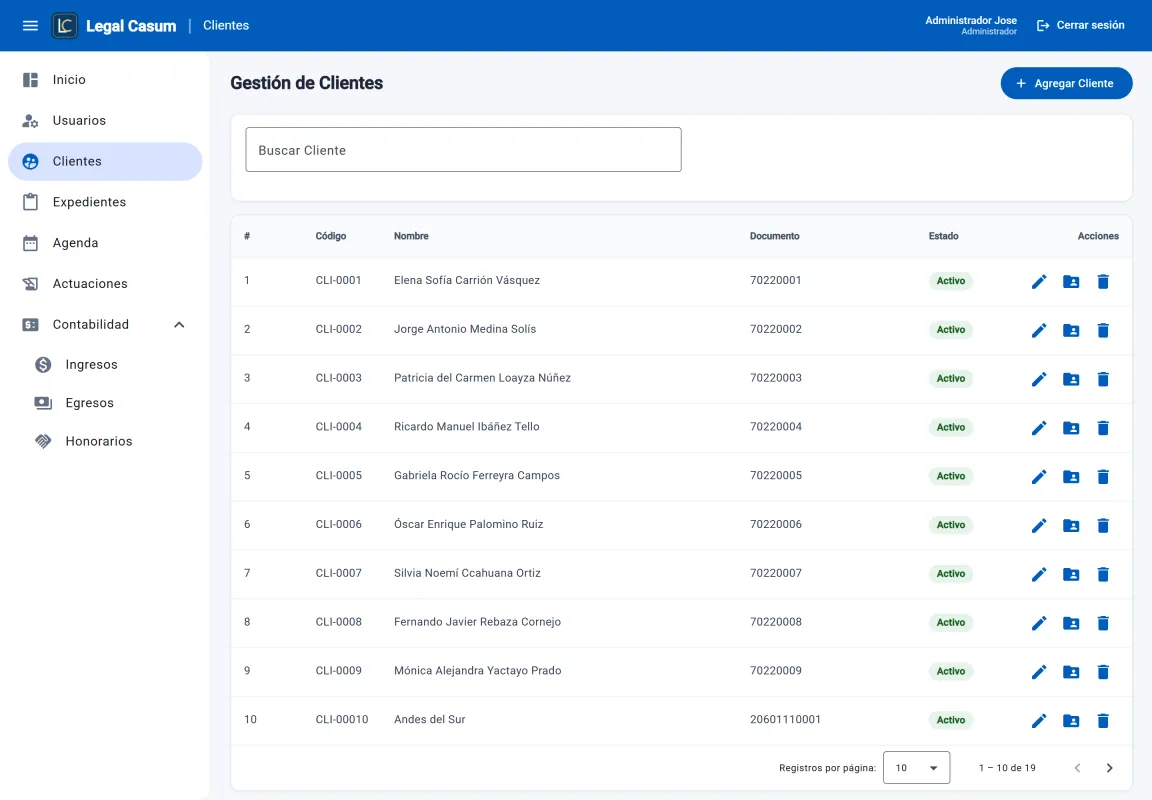This screenshot has width=1152, height=800.
Task: Delete client Andes del Sur
Action: pos(1103,721)
